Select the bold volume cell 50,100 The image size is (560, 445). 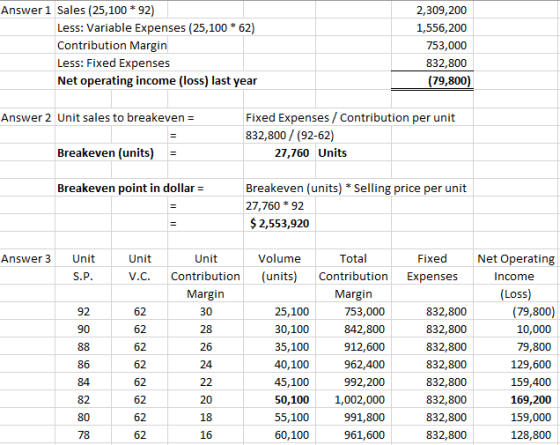click(x=292, y=400)
